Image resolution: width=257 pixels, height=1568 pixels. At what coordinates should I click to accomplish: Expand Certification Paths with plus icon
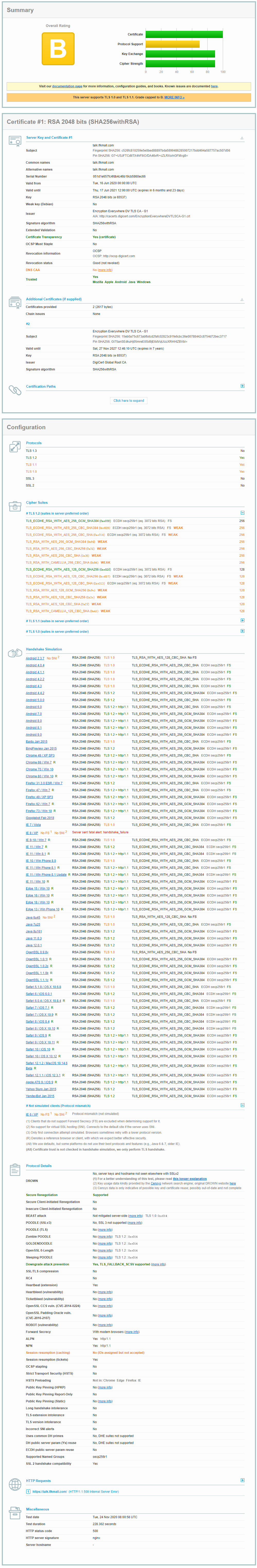pyautogui.click(x=242, y=386)
